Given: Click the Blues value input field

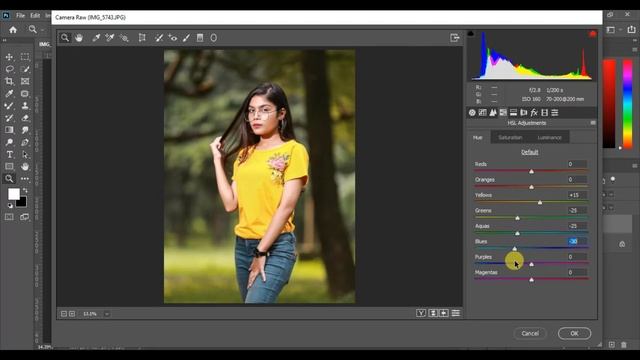Looking at the screenshot, I should [x=577, y=241].
